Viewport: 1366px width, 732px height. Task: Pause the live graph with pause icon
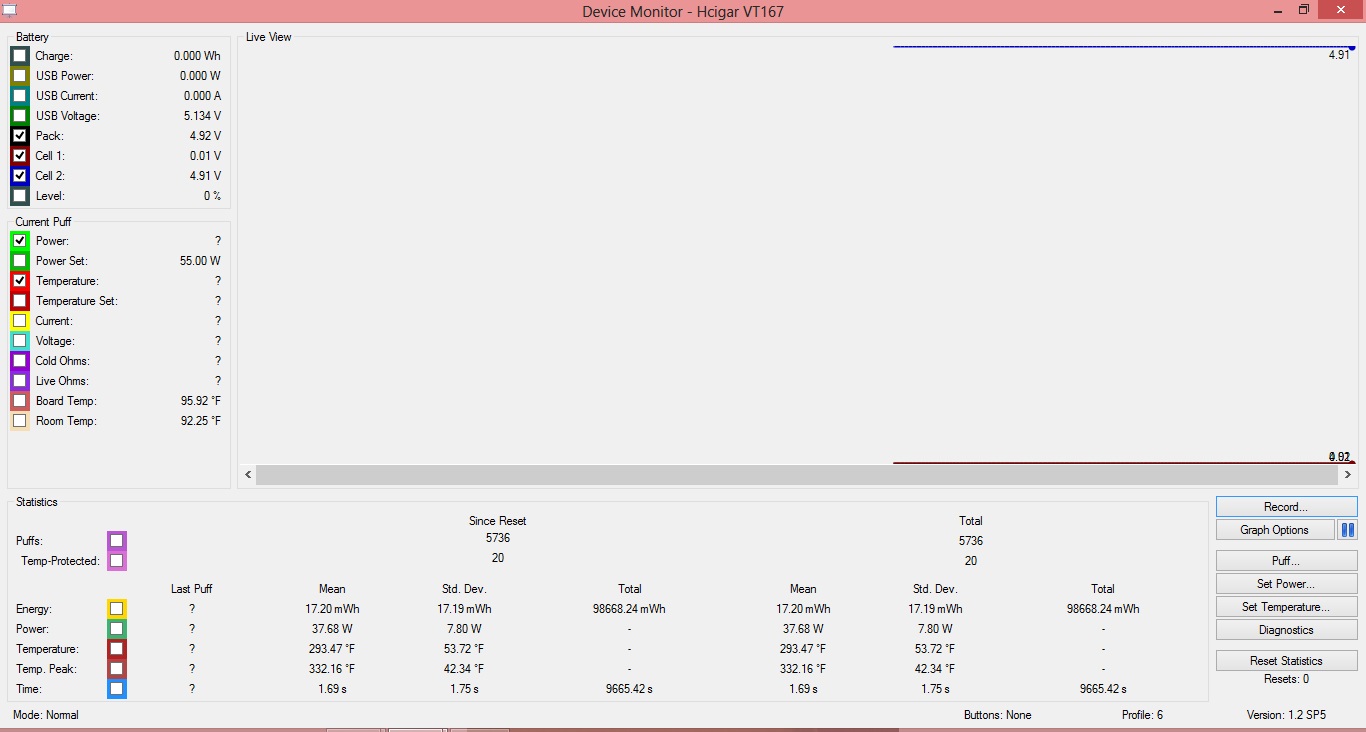pos(1347,530)
